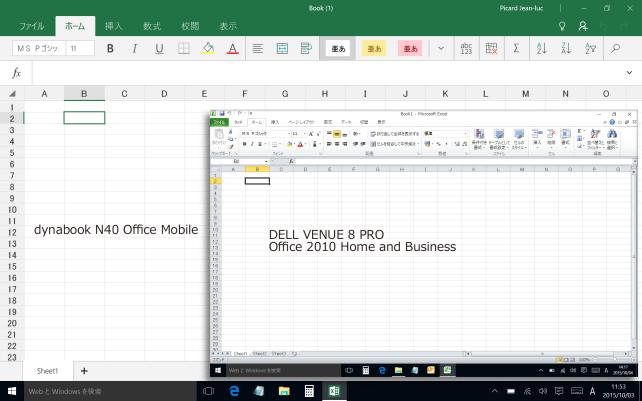642x401 pixels.
Task: Open the Name Box dropdown in Excel 2010
Action: click(266, 161)
